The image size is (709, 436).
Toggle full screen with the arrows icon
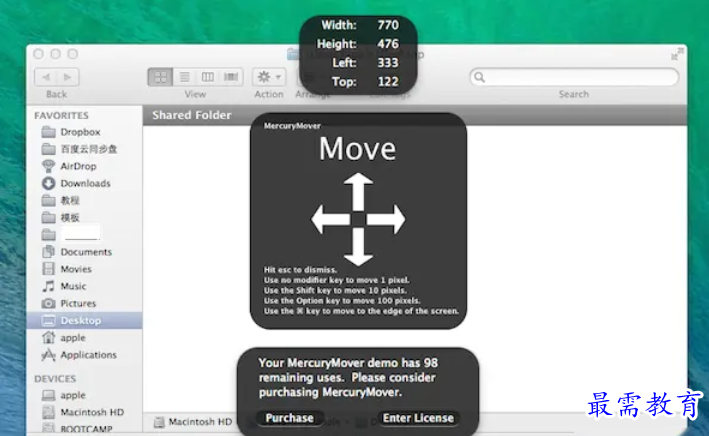677,54
